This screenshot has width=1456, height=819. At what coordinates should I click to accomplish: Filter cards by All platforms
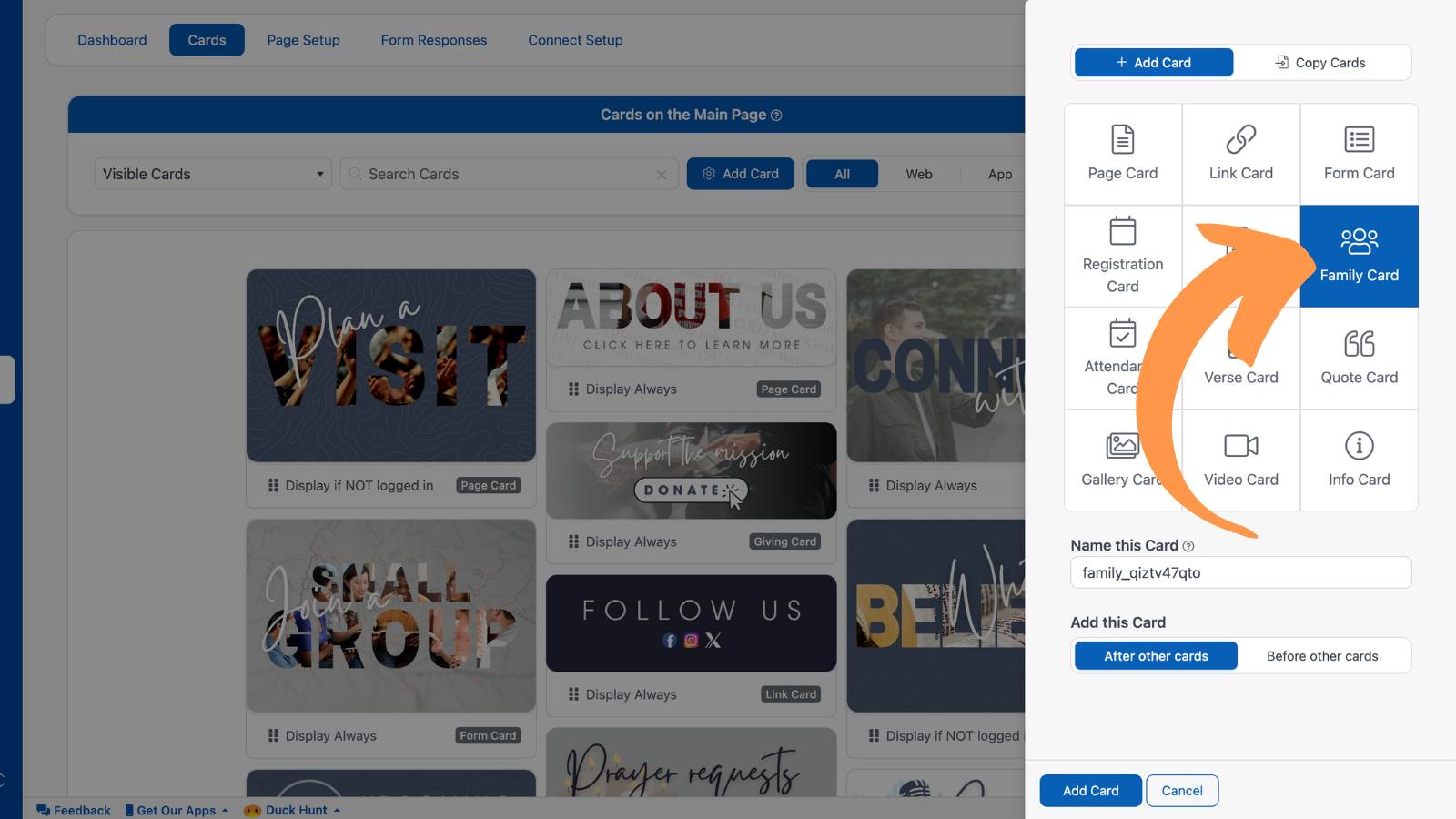coord(842,174)
